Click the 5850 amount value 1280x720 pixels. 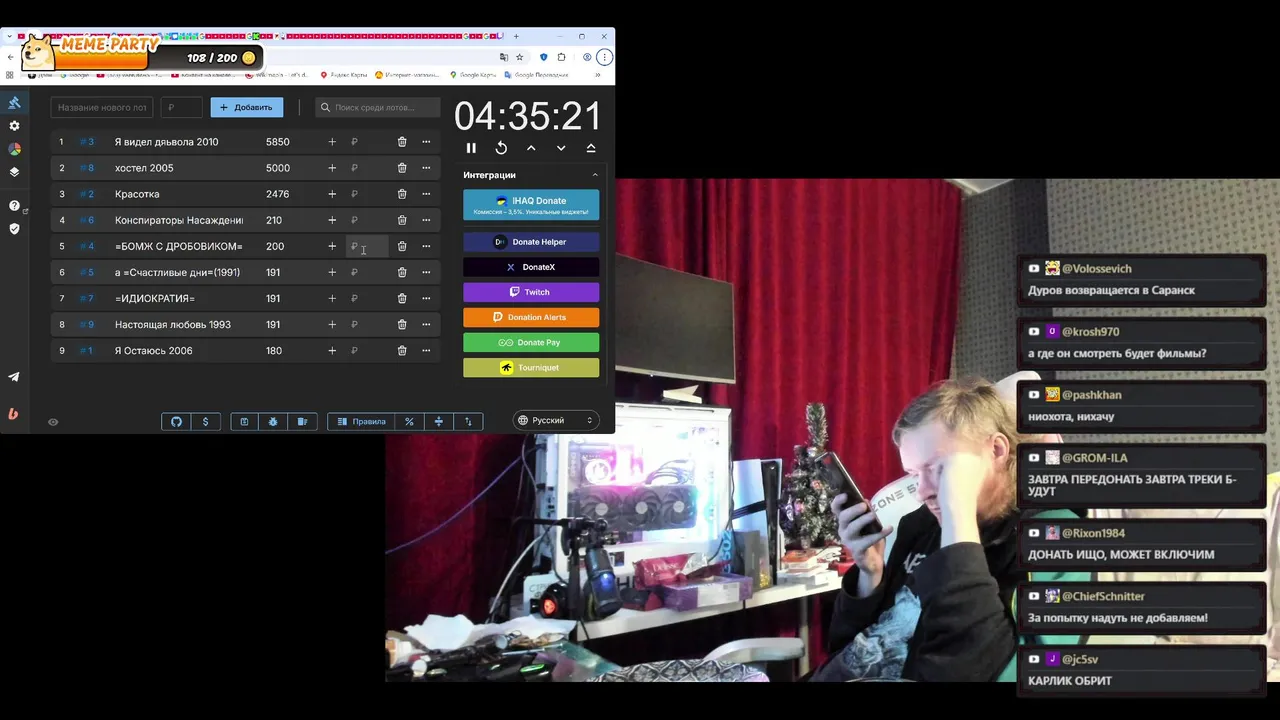click(x=278, y=142)
